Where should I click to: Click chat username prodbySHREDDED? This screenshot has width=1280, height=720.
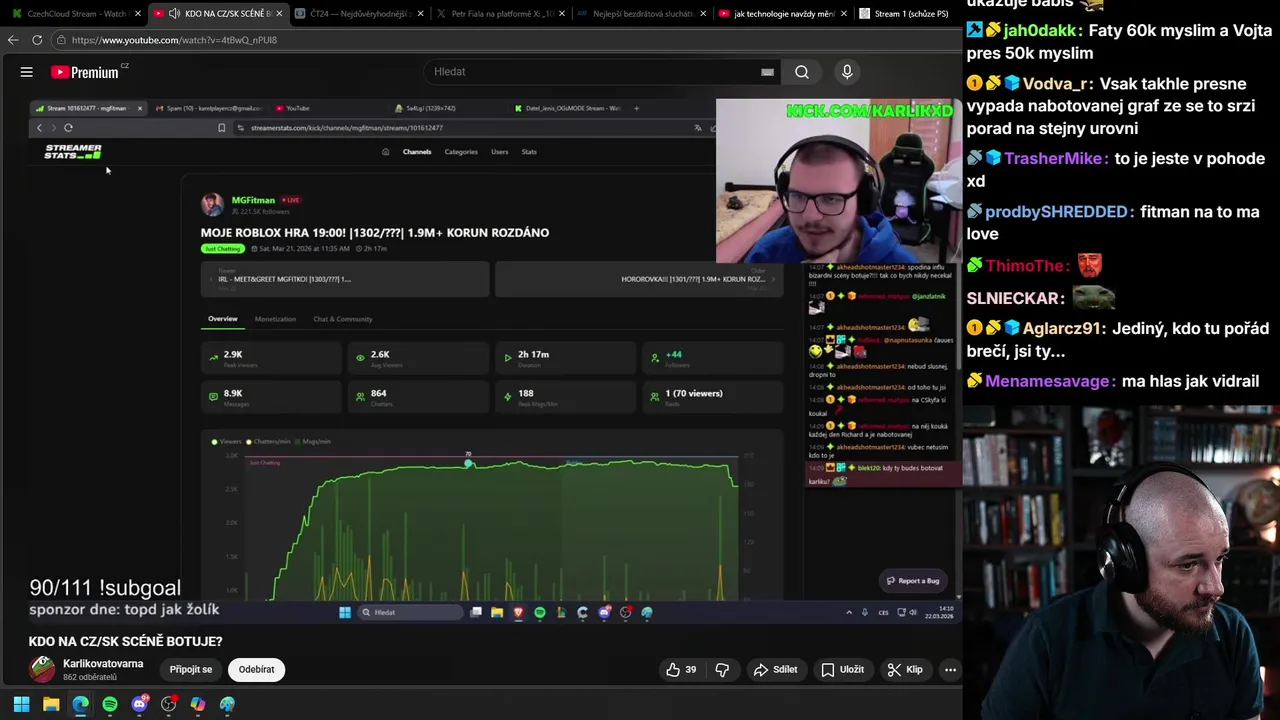coord(1056,212)
